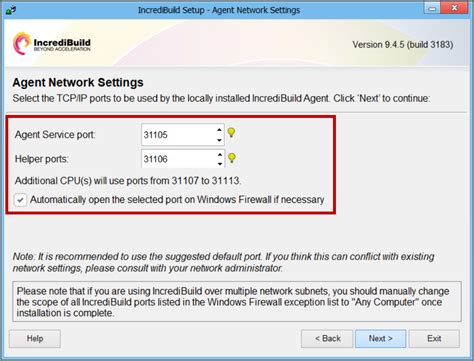
Task: Continue setup with the Next button
Action: pos(381,339)
